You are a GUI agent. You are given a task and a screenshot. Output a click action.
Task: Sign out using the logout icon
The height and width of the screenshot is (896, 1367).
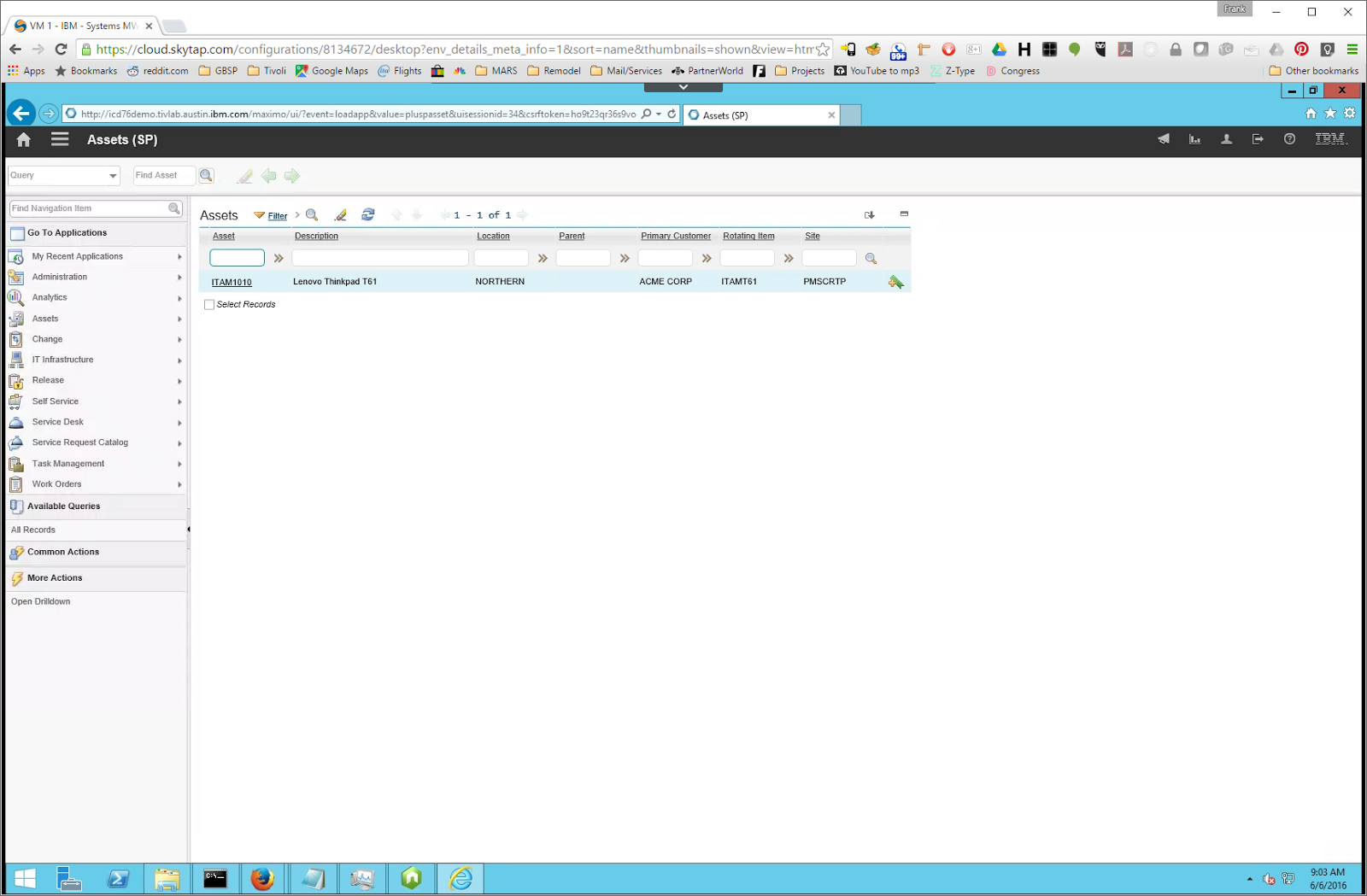click(1258, 139)
